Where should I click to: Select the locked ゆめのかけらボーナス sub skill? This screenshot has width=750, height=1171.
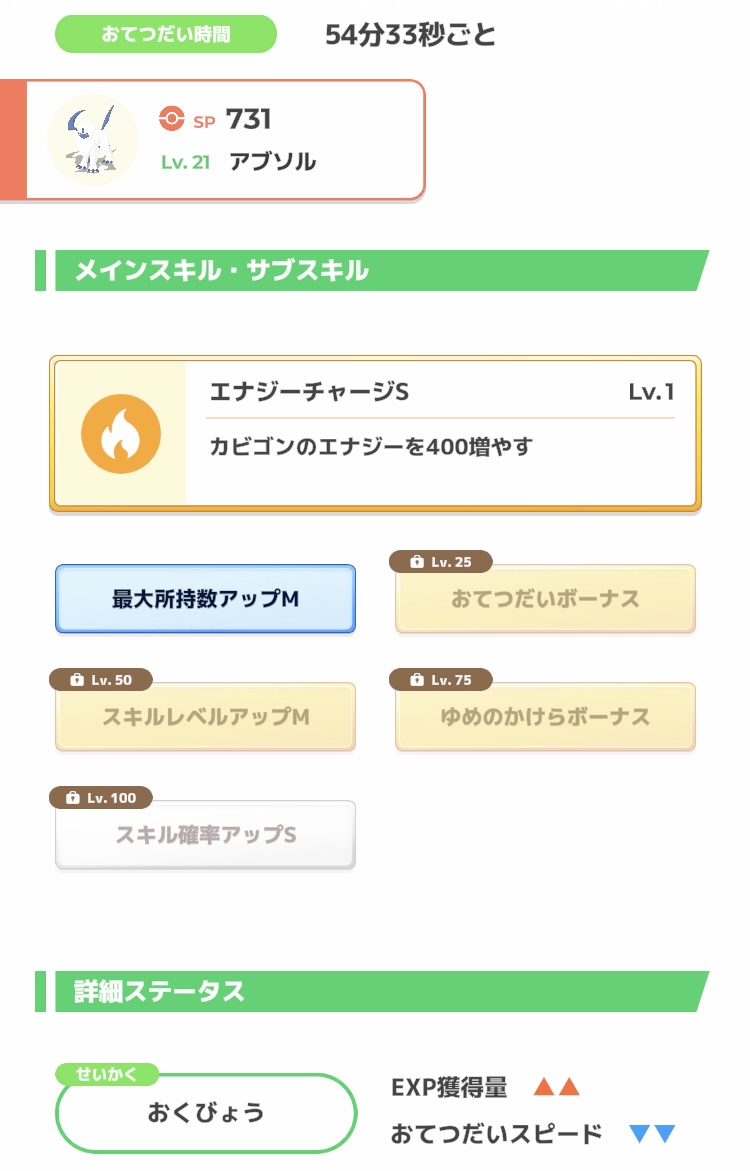point(545,717)
